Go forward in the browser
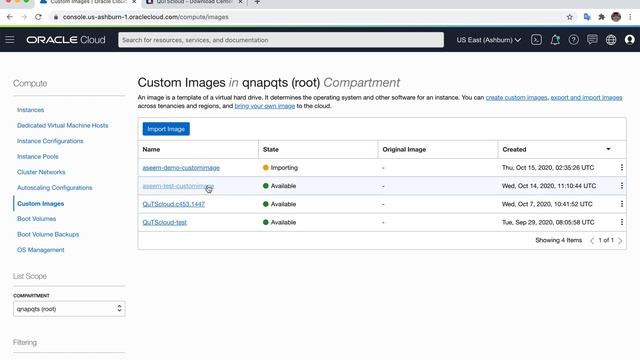Screen dimensions: 640x360 24,17
